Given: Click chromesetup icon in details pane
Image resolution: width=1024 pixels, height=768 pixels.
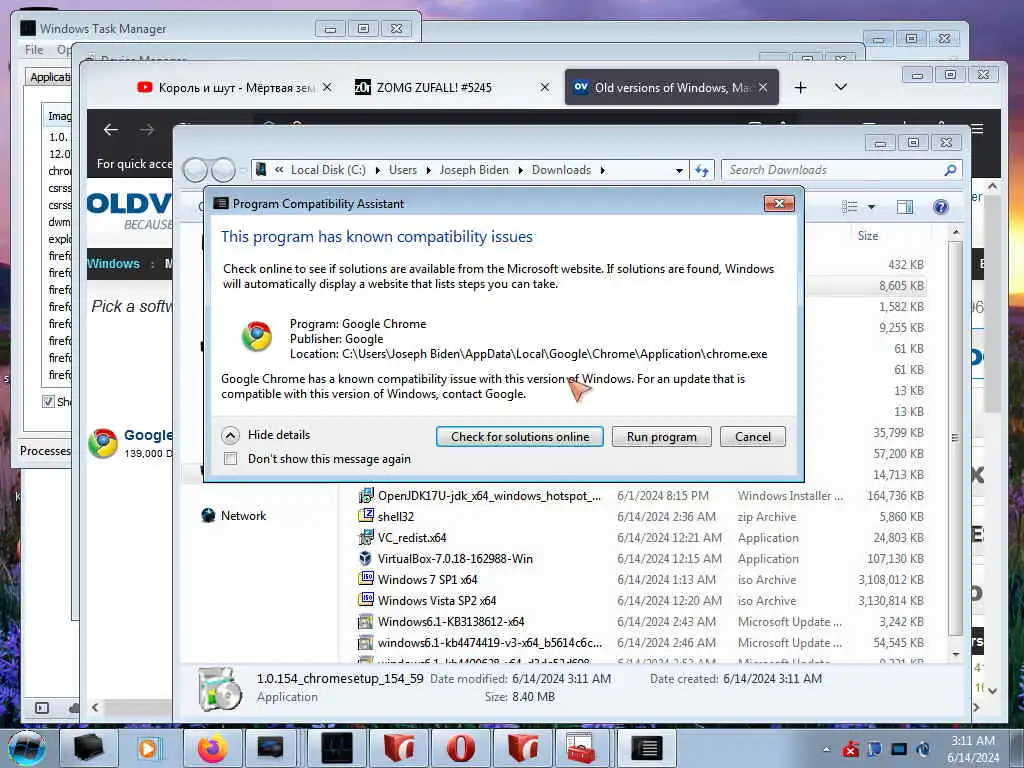Looking at the screenshot, I should pyautogui.click(x=220, y=688).
